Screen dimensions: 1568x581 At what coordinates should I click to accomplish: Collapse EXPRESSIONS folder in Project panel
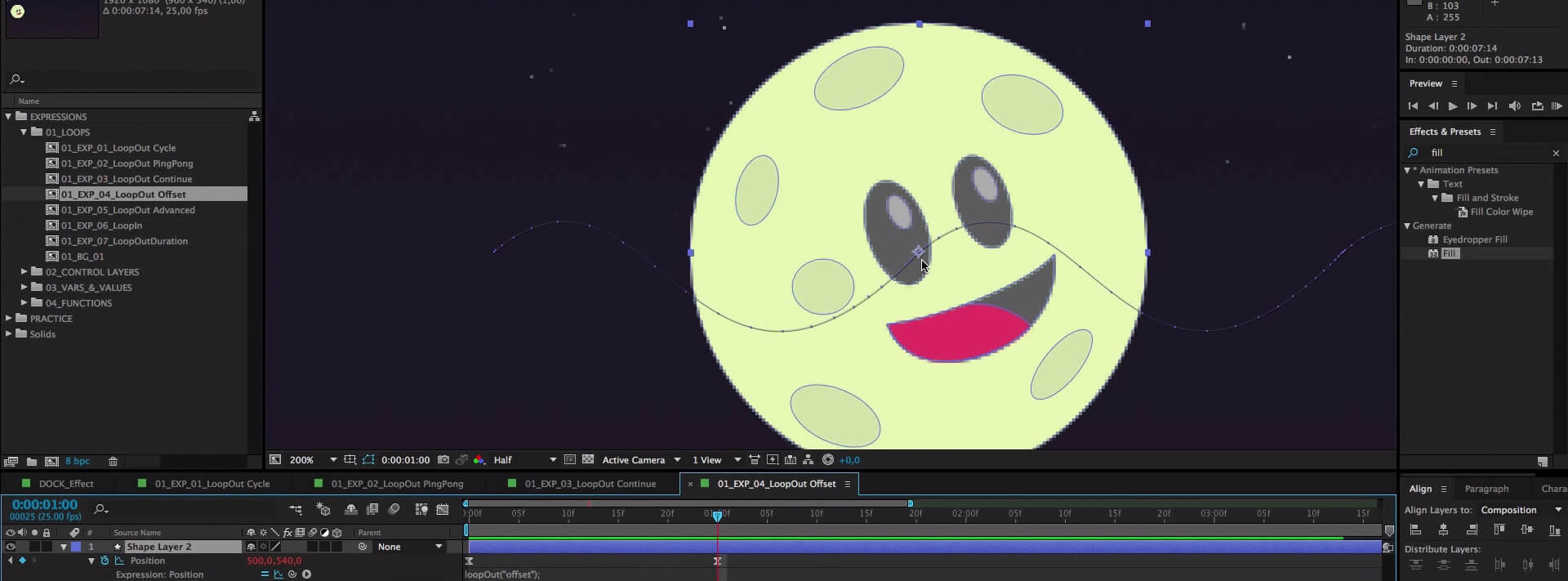point(8,117)
